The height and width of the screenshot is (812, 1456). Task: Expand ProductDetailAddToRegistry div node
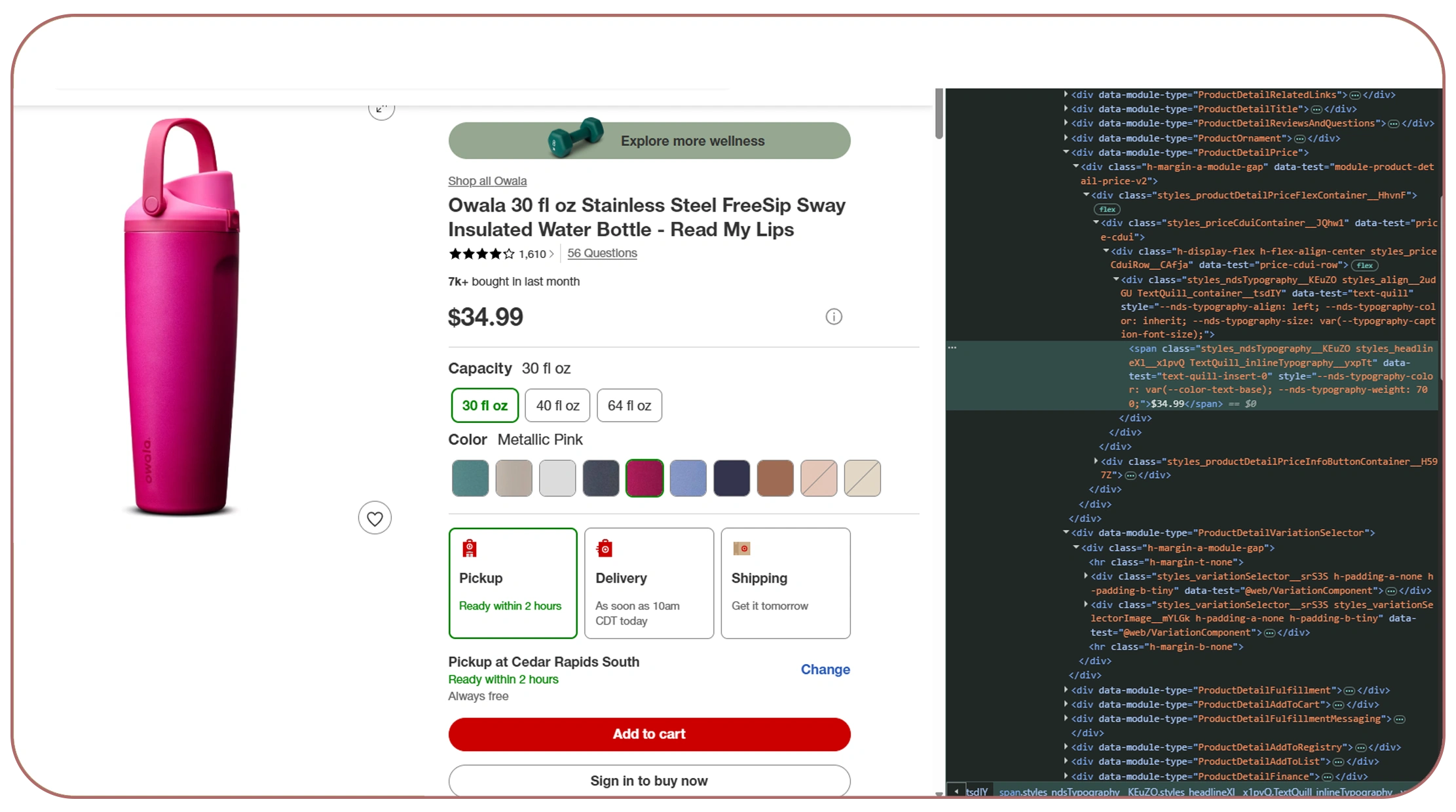click(1066, 747)
